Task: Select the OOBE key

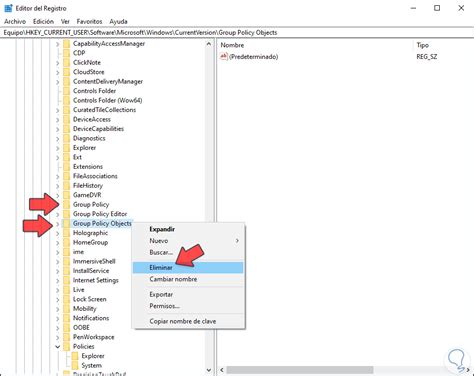Action: 81,328
